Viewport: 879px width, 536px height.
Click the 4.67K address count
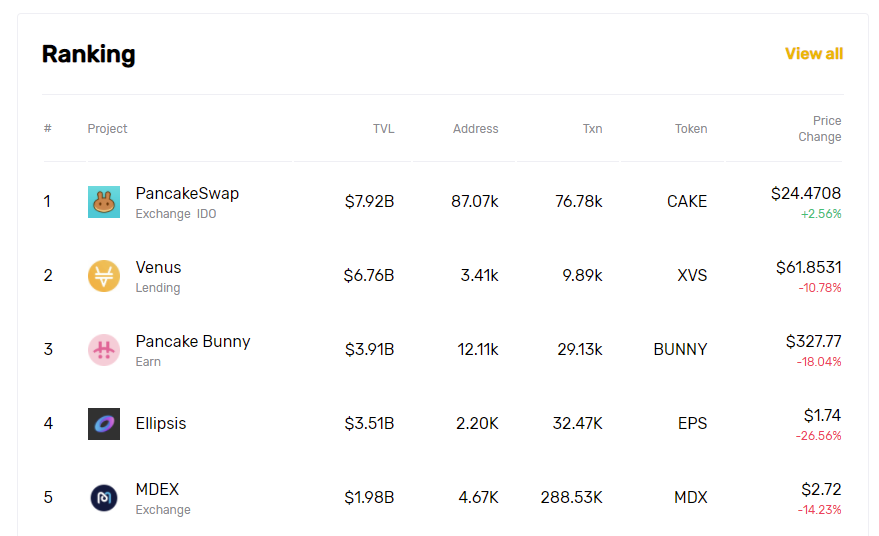(478, 498)
